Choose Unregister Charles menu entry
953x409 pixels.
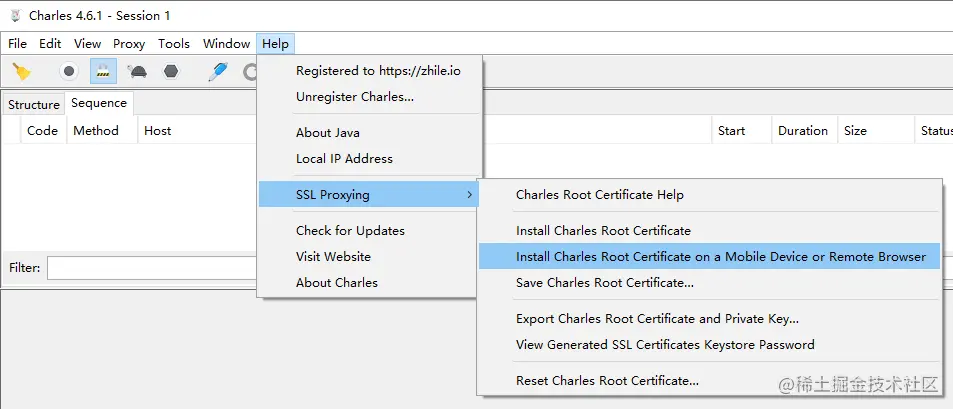coord(354,96)
